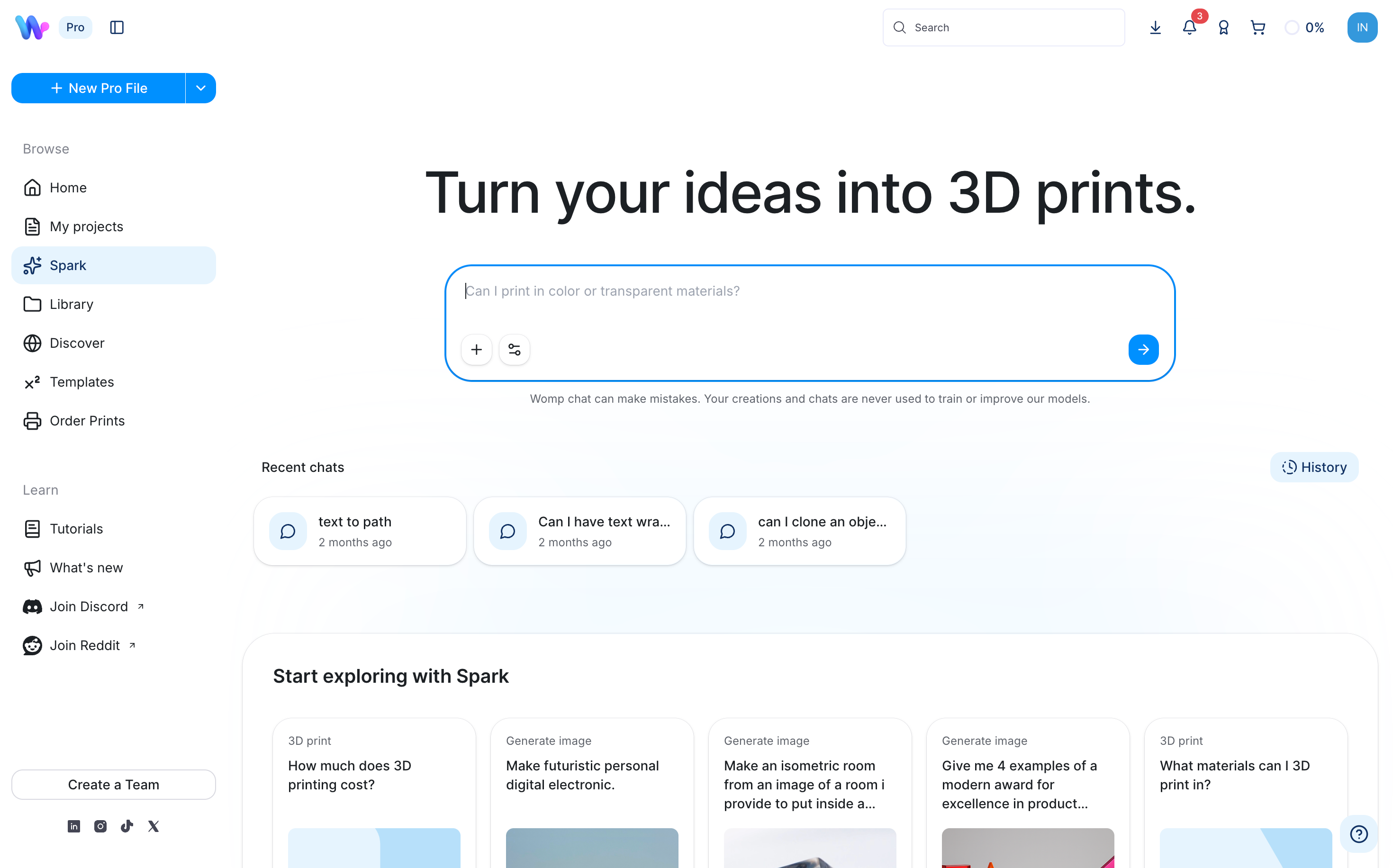Open chat settings sliders icon

(x=514, y=350)
